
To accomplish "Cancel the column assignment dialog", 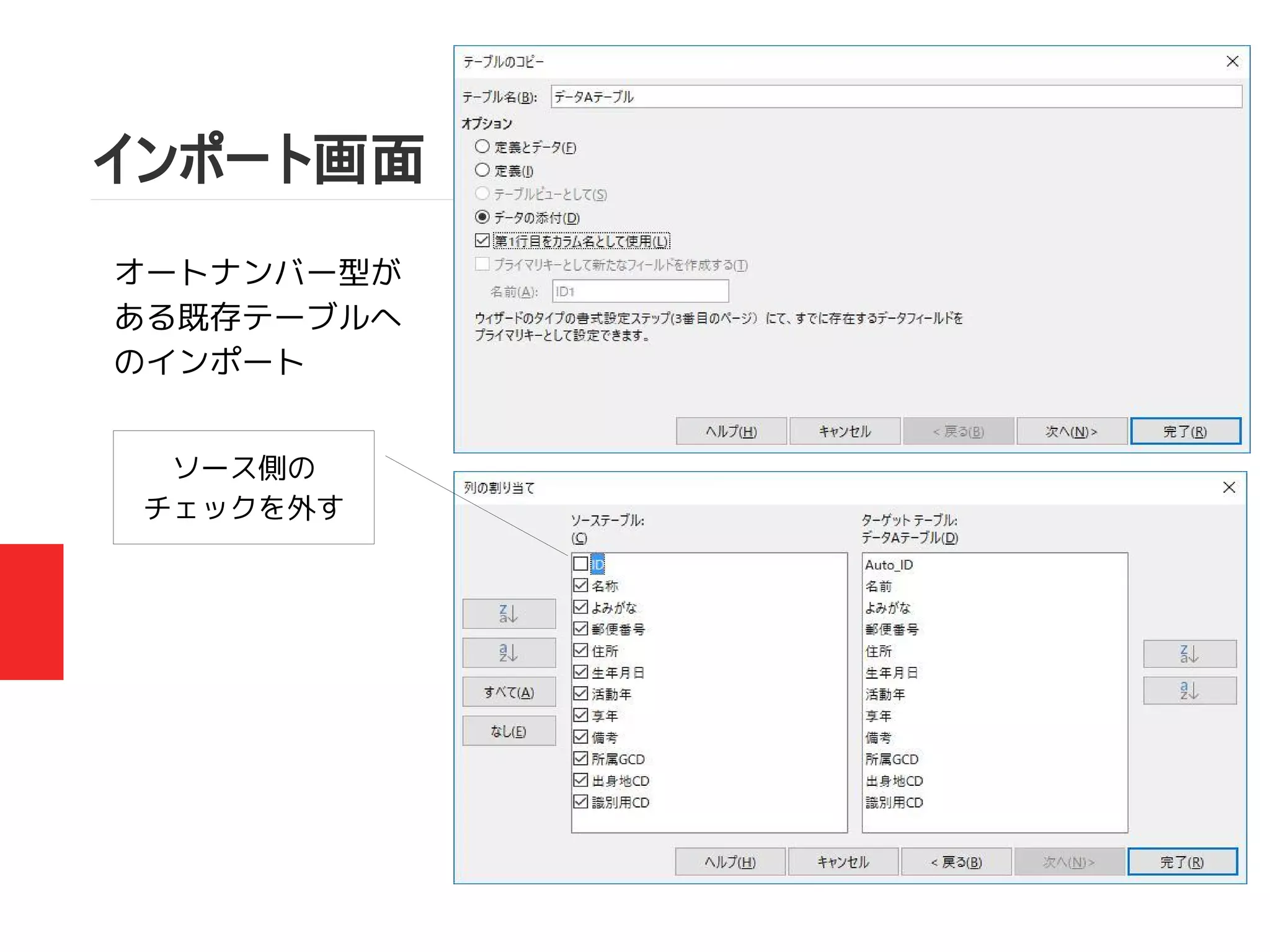I will (x=843, y=862).
